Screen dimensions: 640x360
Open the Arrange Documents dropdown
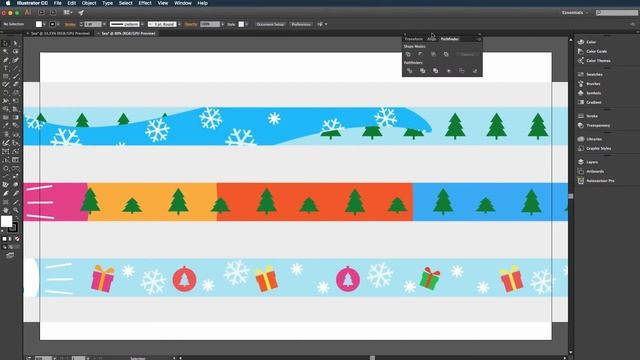[x=68, y=13]
